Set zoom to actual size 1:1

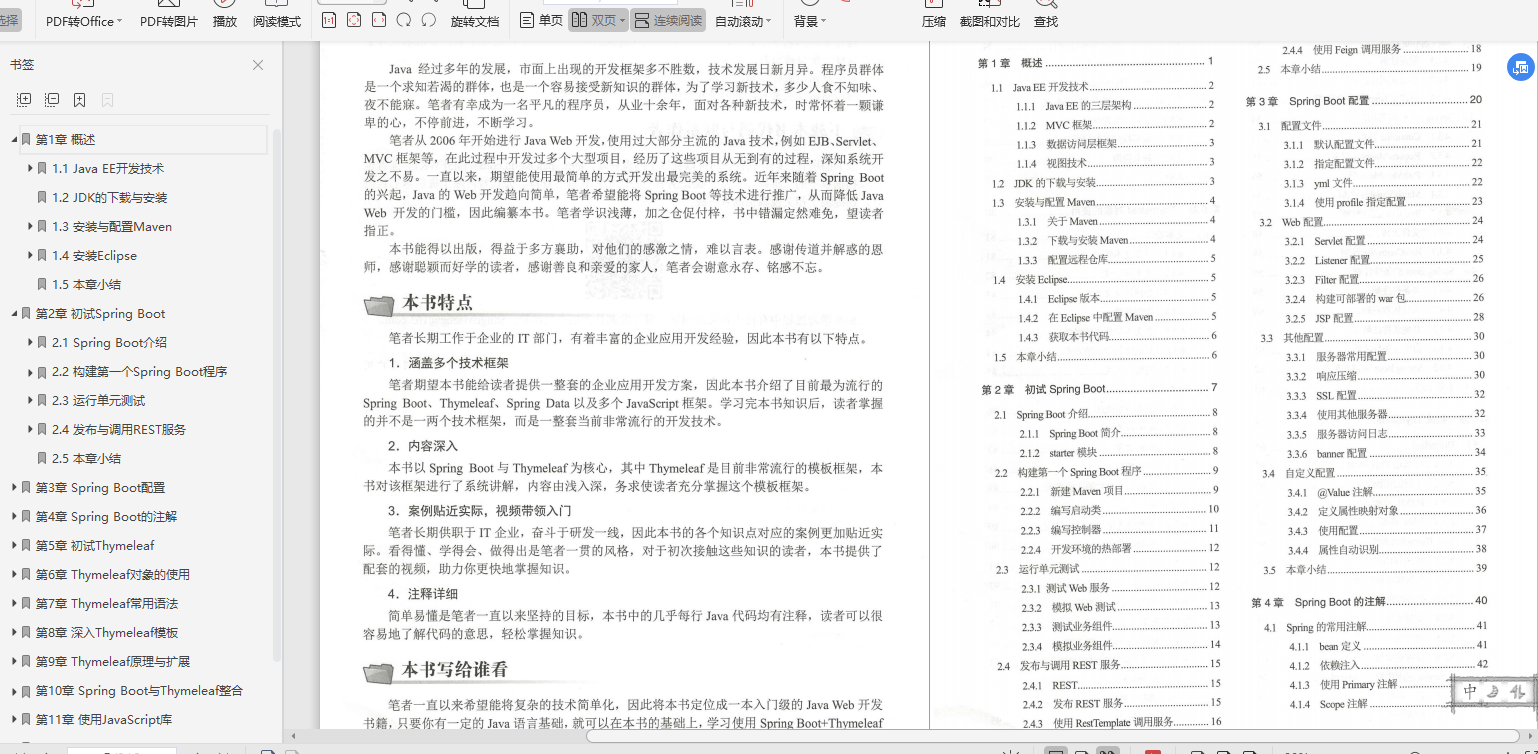(329, 20)
